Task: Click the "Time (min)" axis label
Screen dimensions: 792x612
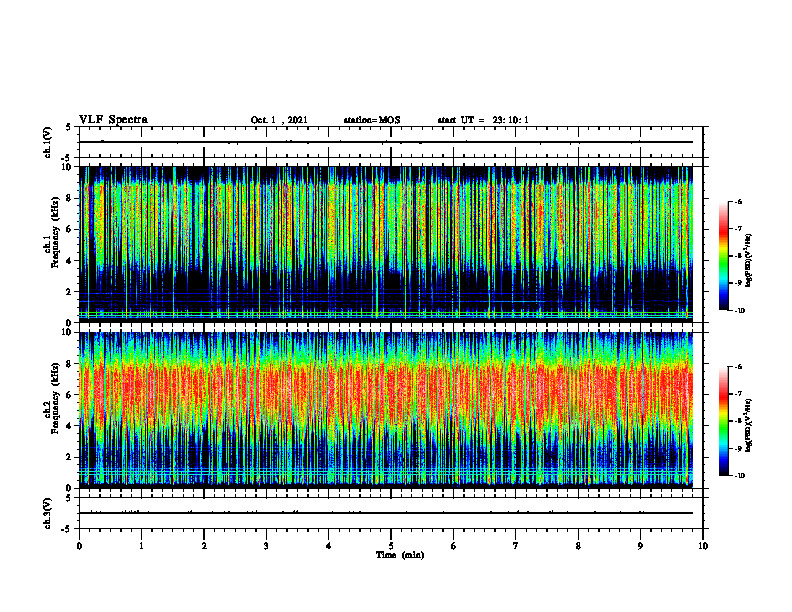Action: [400, 555]
